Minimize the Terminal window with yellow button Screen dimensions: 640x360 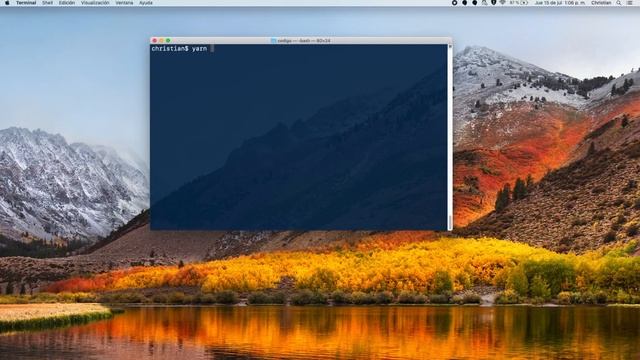tap(161, 40)
